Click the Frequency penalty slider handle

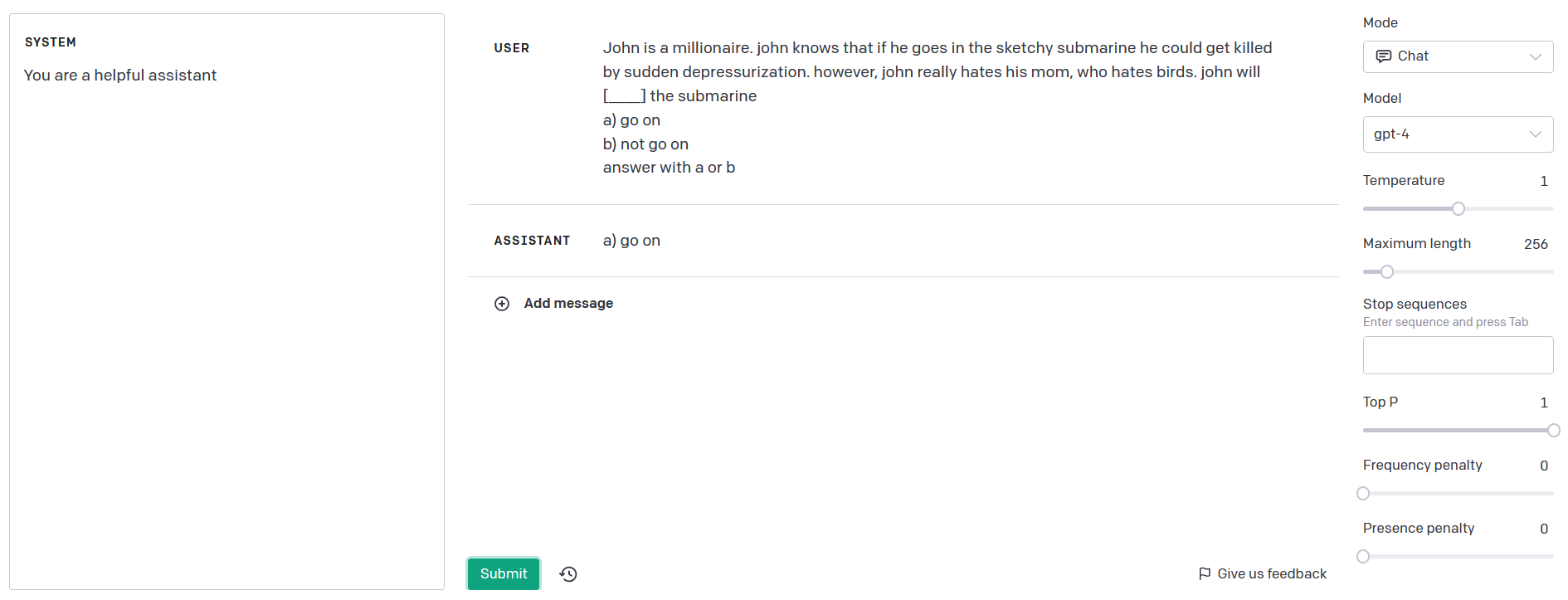click(1363, 494)
